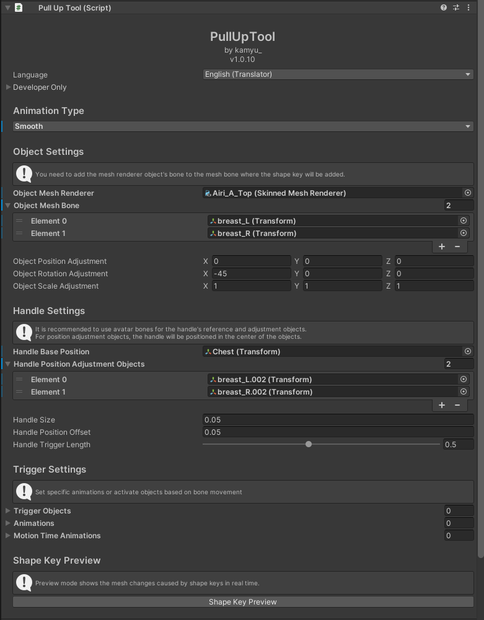Add element to Handle Position Adjustment Objects

coord(442,405)
